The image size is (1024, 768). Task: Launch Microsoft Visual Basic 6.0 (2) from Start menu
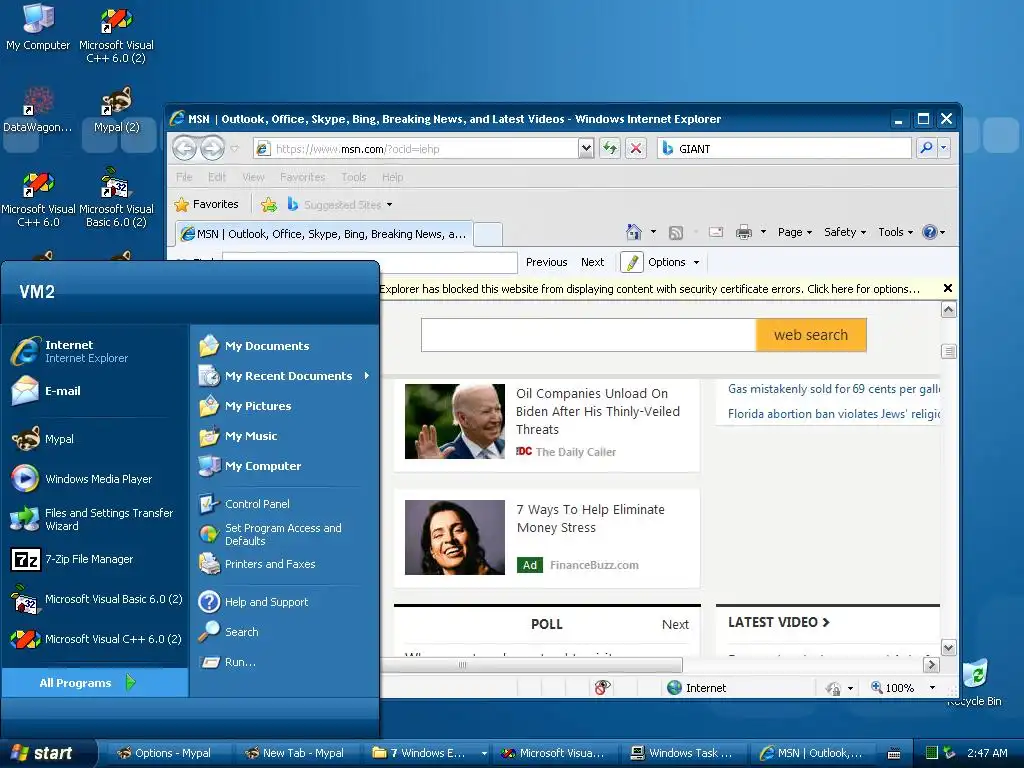tap(95, 599)
